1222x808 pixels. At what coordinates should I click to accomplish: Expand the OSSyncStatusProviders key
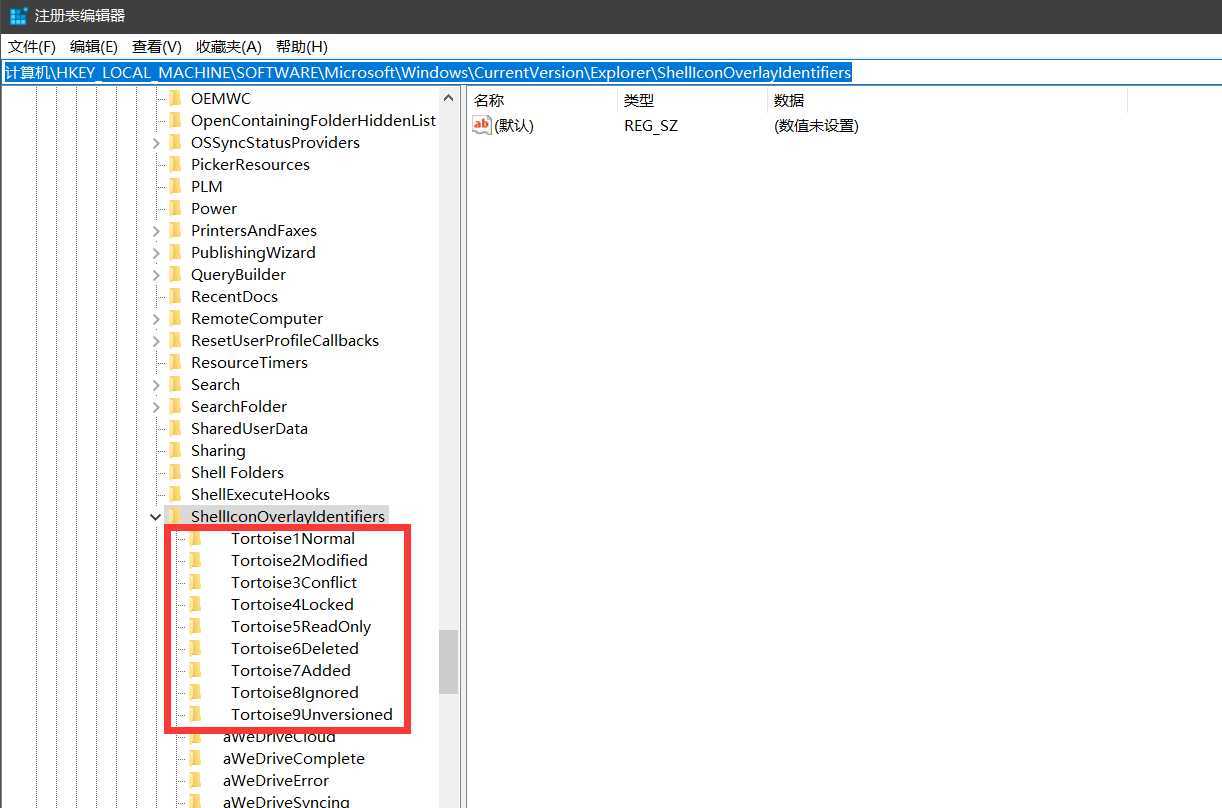pyautogui.click(x=156, y=143)
